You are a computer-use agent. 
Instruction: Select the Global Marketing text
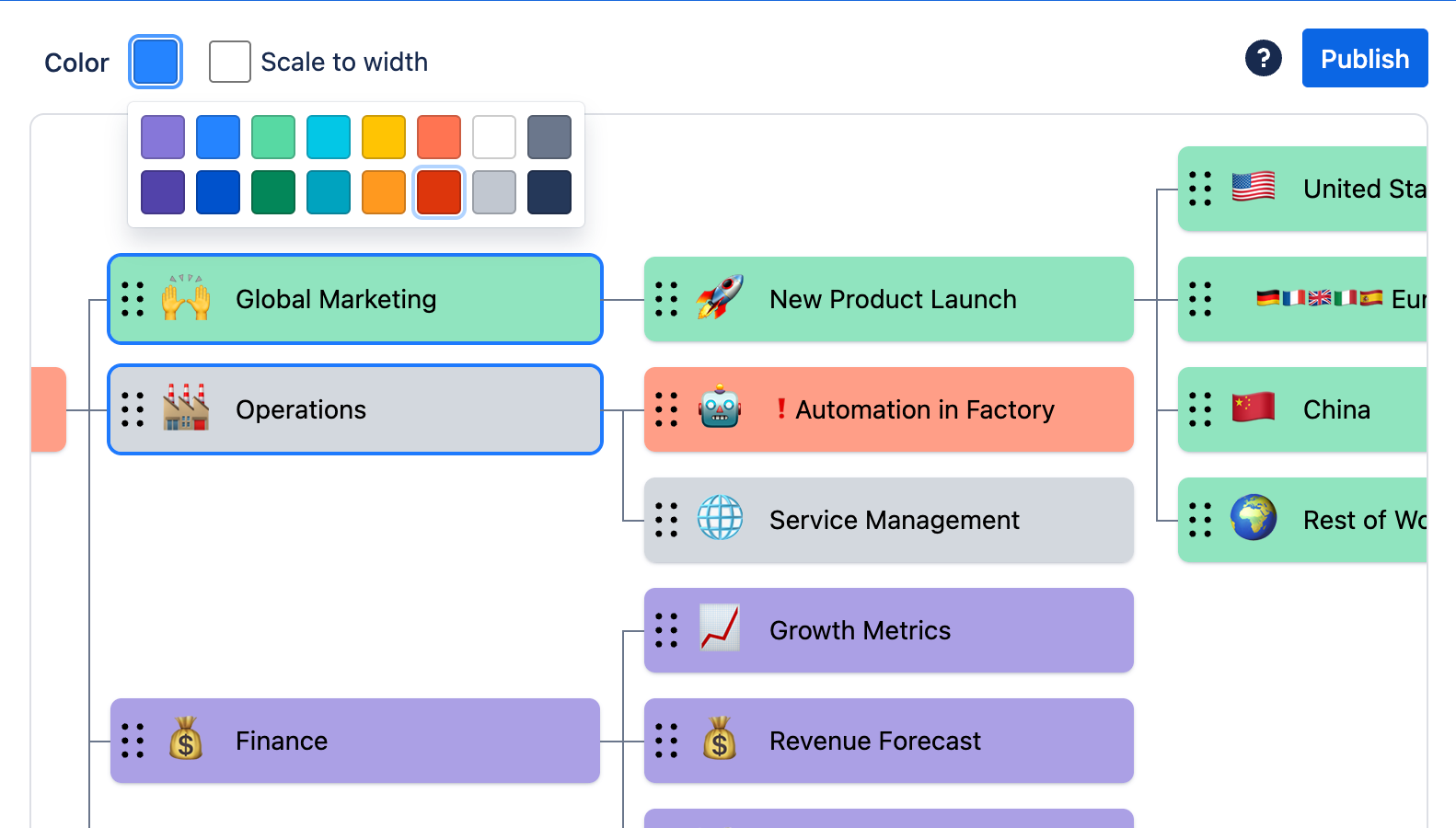click(x=336, y=299)
